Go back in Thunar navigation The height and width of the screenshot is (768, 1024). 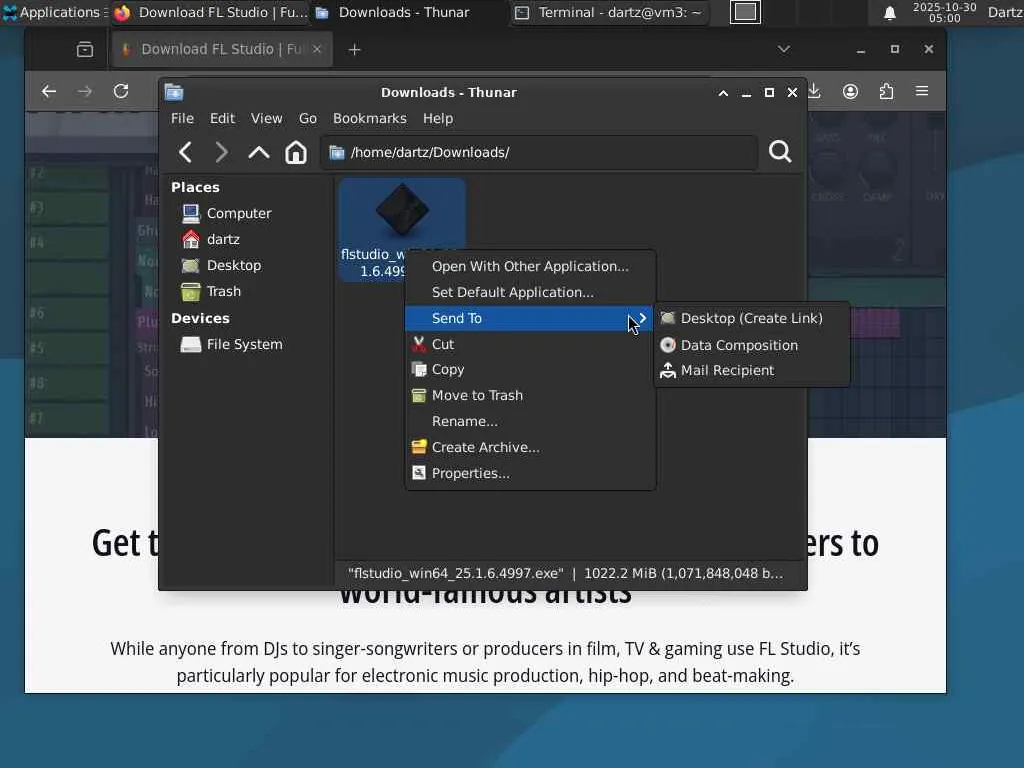(x=185, y=152)
